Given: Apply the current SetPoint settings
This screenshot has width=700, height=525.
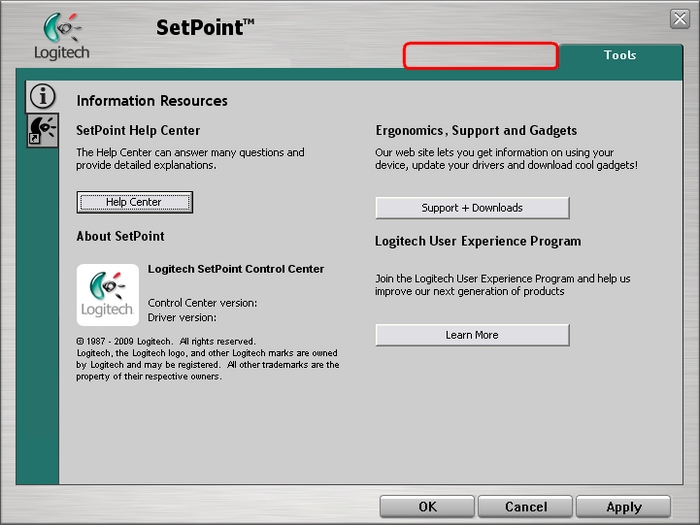Looking at the screenshot, I should (x=623, y=507).
